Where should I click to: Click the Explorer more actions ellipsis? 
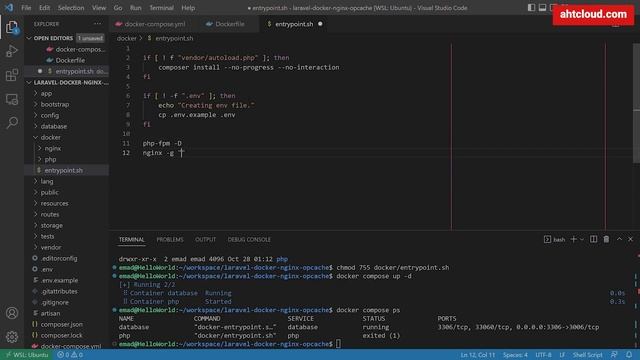coord(98,24)
